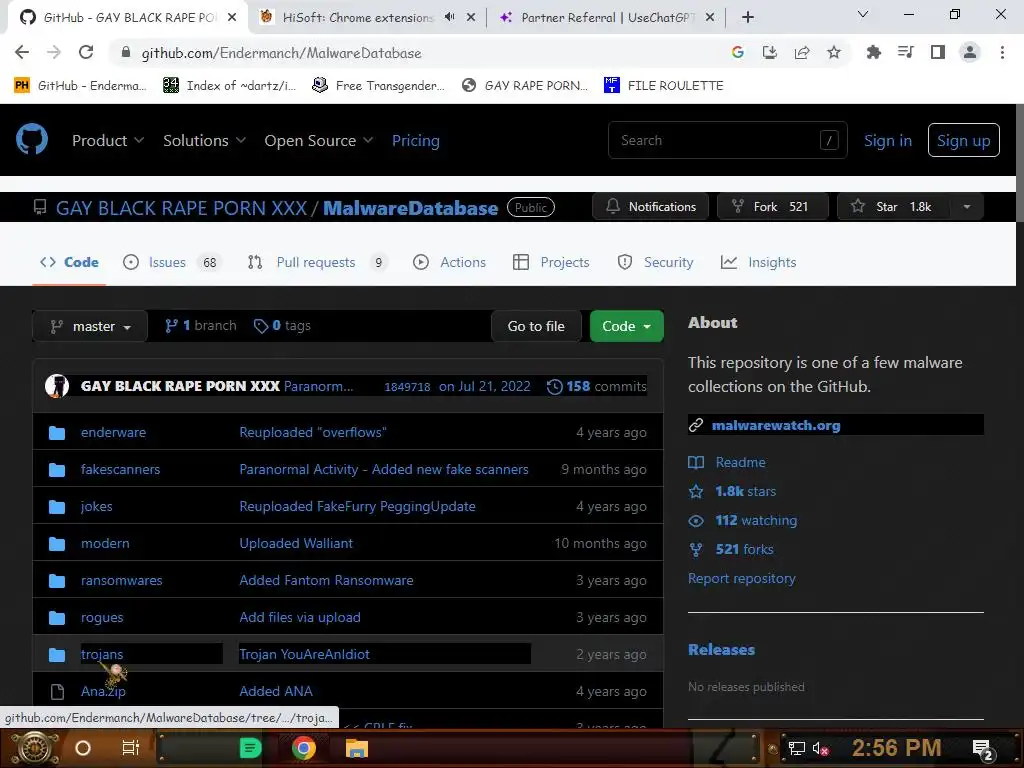Click the Sign in link
Screen dimensions: 1024x768
point(888,140)
